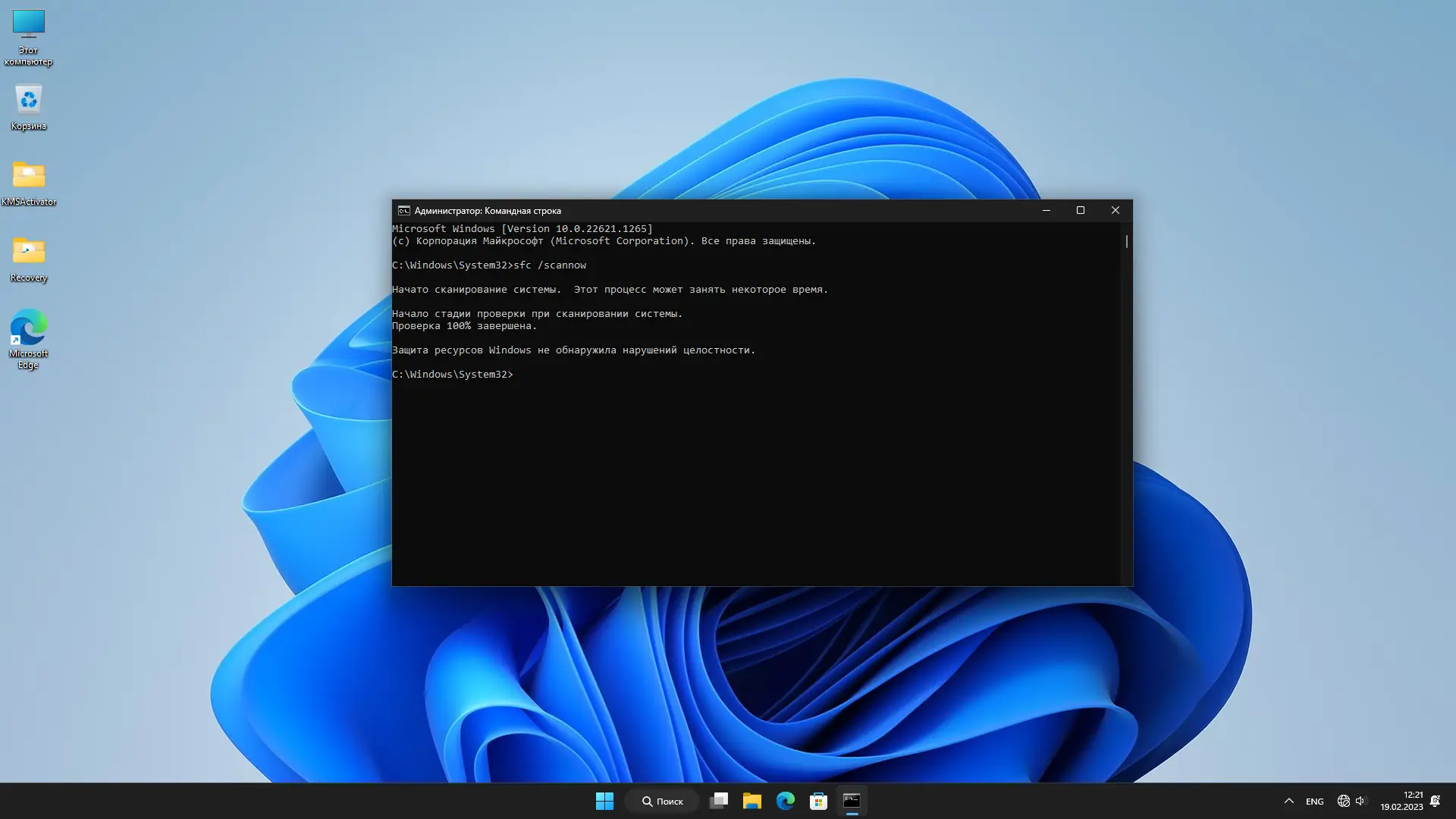Select the Корзина recycle bin icon
The width and height of the screenshot is (1456, 819).
point(28,106)
